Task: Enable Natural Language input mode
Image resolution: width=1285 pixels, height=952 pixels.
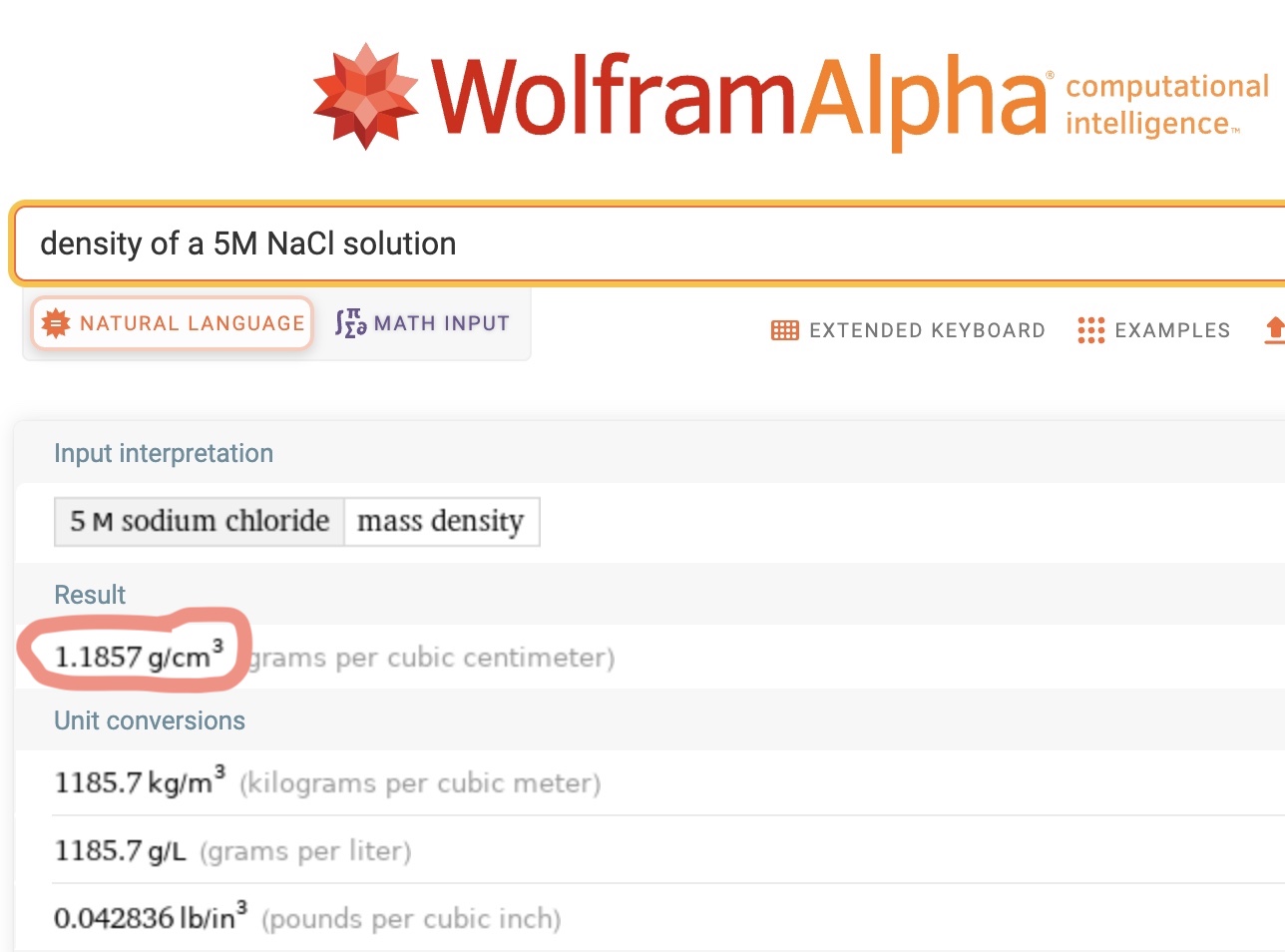Action: [x=173, y=323]
